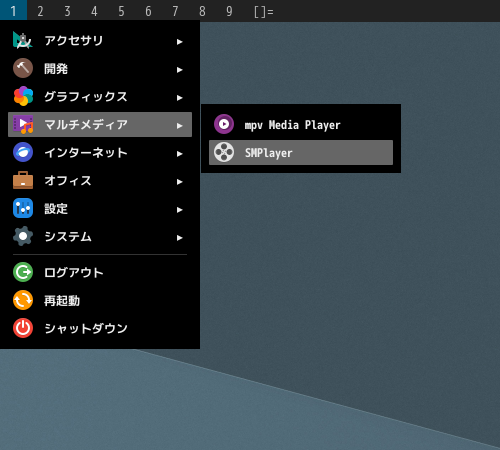The height and width of the screenshot is (450, 500).
Task: Click the []= layout indicator
Action: [x=264, y=12]
